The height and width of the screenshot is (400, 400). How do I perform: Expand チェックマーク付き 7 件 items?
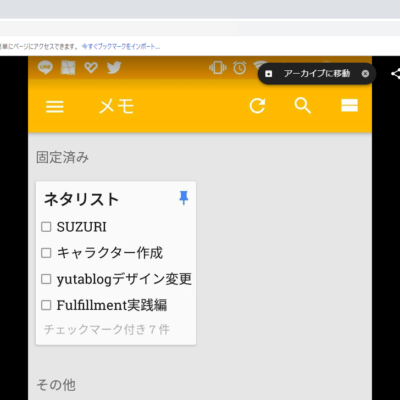click(x=107, y=329)
